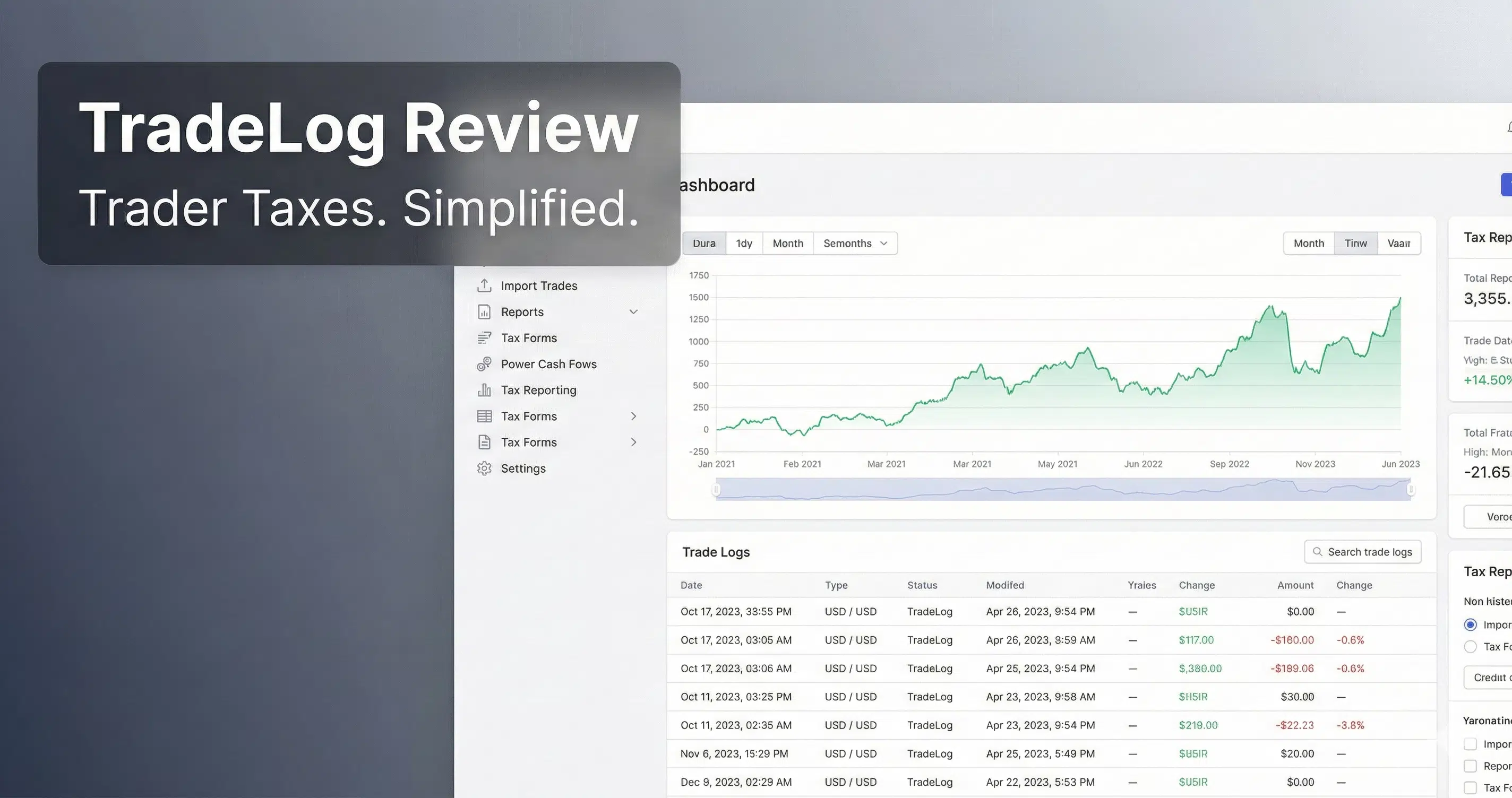Select the Tinw tab at top right
Screen dimensions: 1512x798
[1356, 243]
